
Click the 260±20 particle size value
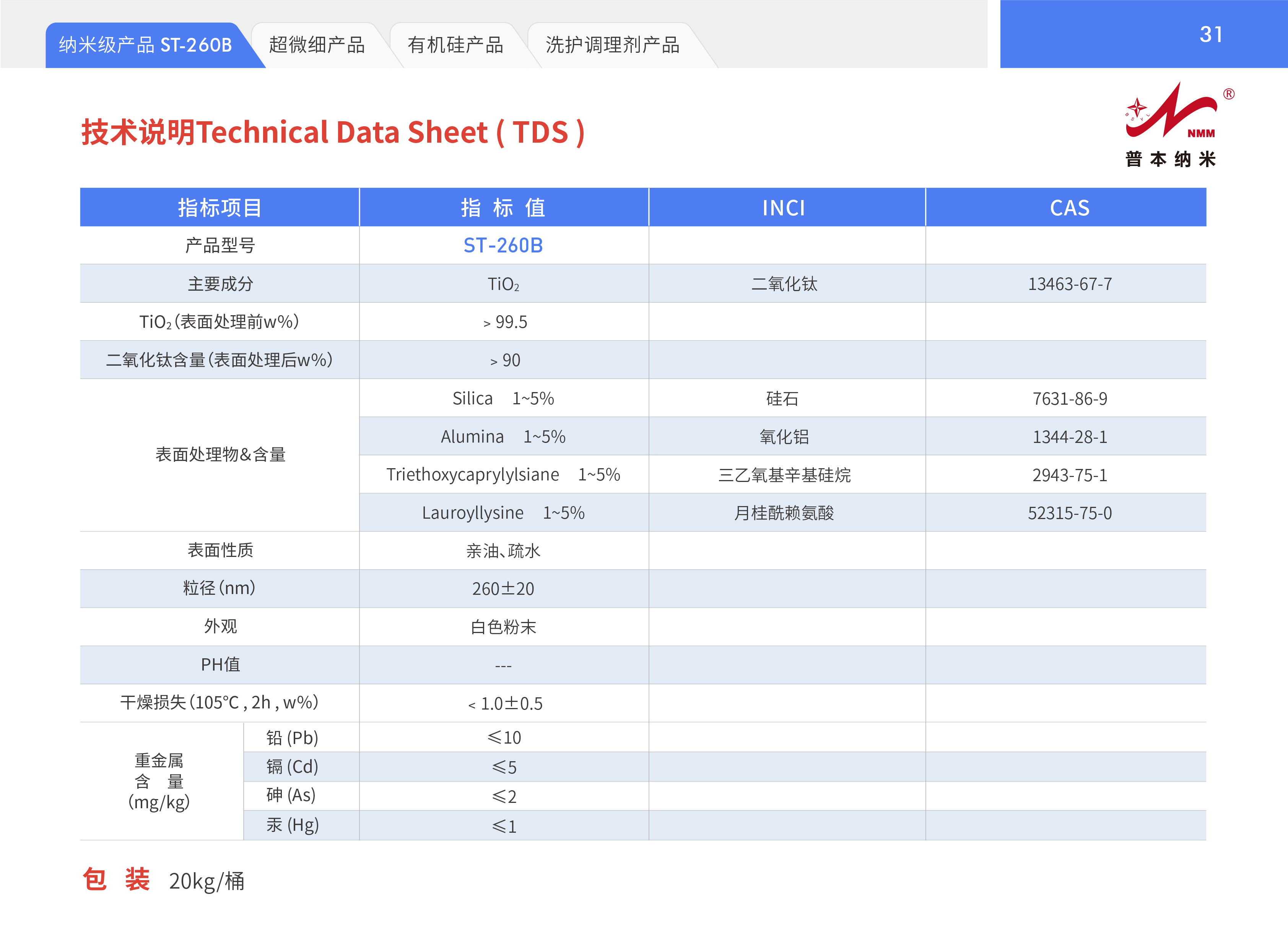click(503, 589)
